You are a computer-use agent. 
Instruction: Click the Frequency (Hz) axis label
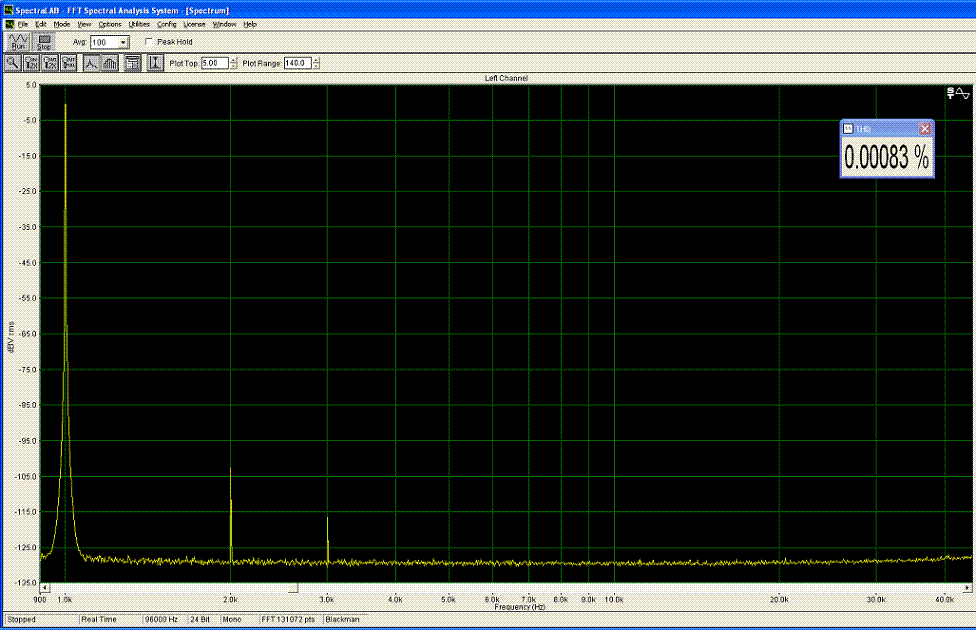(520, 607)
